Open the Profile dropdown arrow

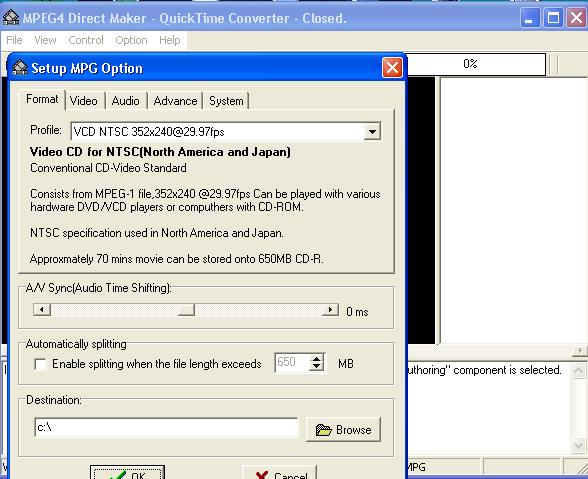372,132
